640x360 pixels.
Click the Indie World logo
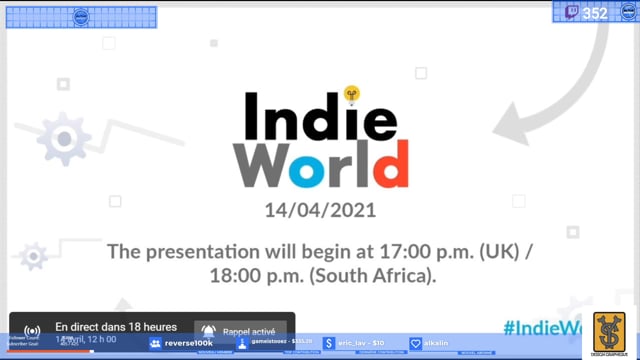pyautogui.click(x=321, y=139)
